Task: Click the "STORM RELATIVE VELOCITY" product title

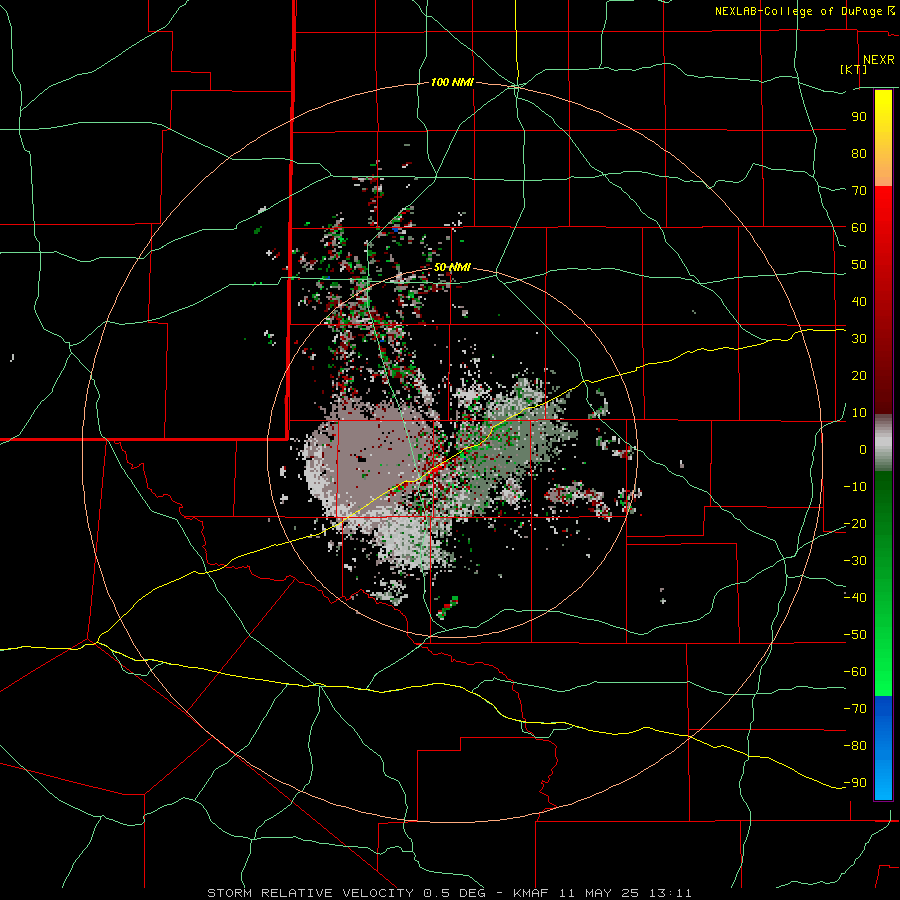Action: tap(310, 893)
